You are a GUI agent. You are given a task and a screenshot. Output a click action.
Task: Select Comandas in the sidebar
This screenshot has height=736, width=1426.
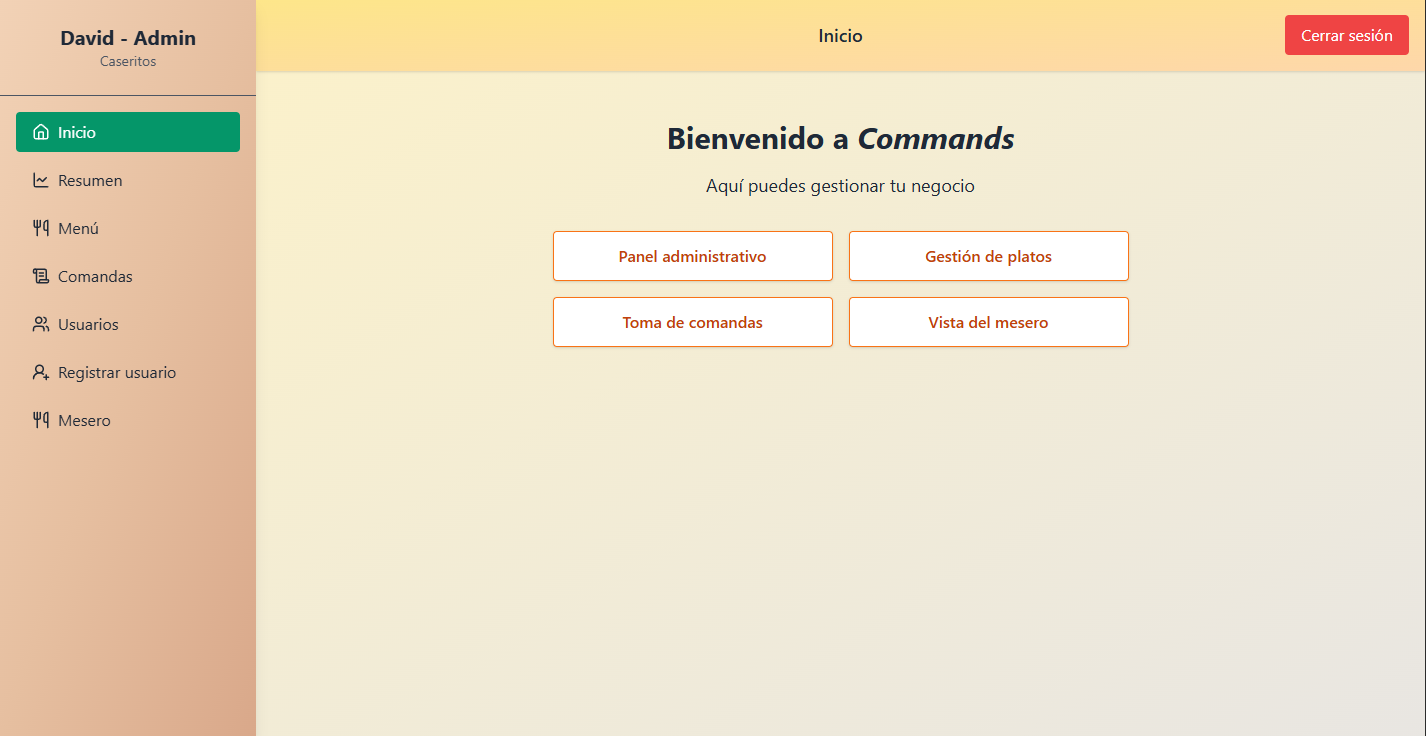(x=128, y=276)
